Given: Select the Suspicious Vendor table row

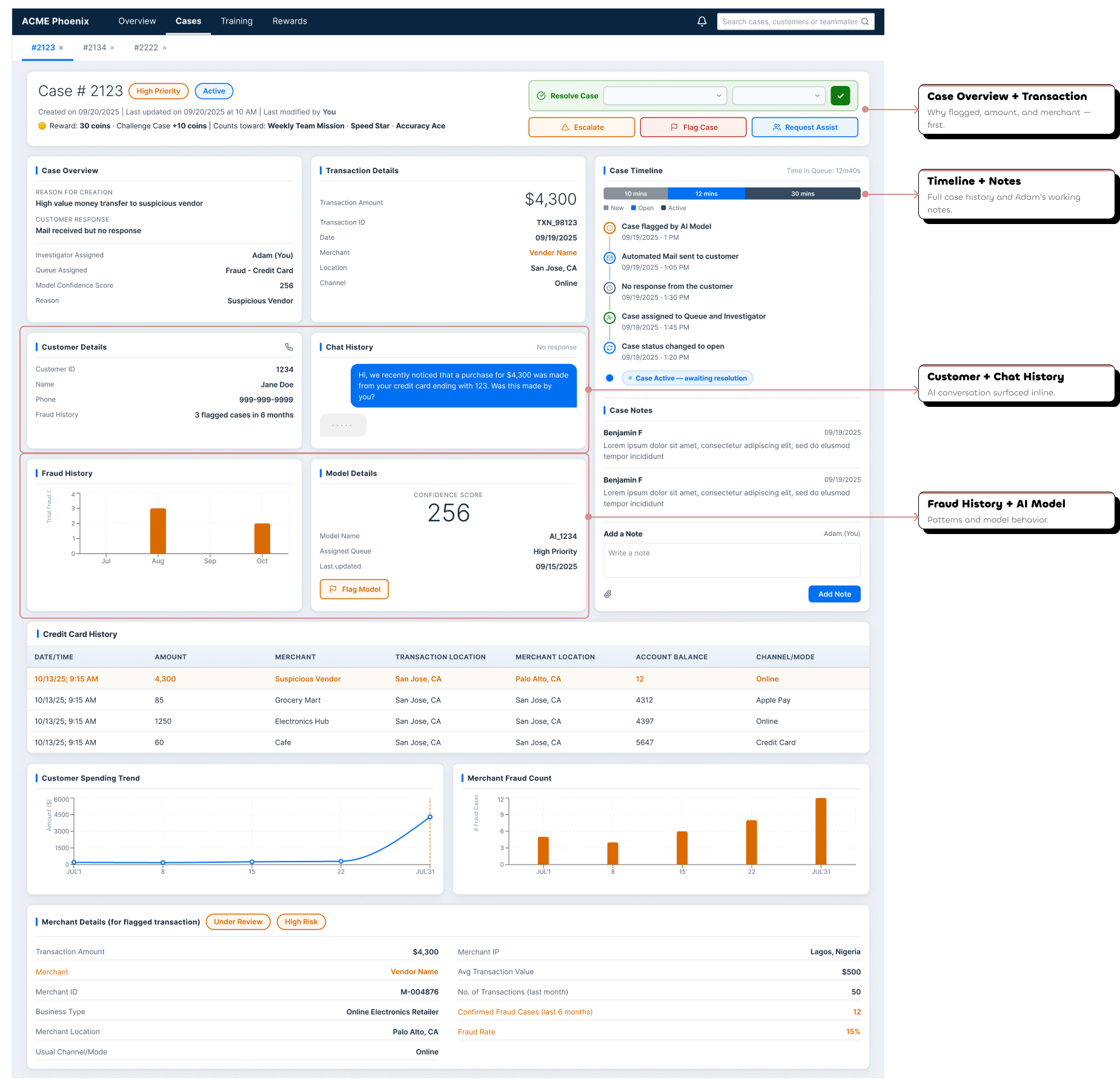Looking at the screenshot, I should coord(448,679).
